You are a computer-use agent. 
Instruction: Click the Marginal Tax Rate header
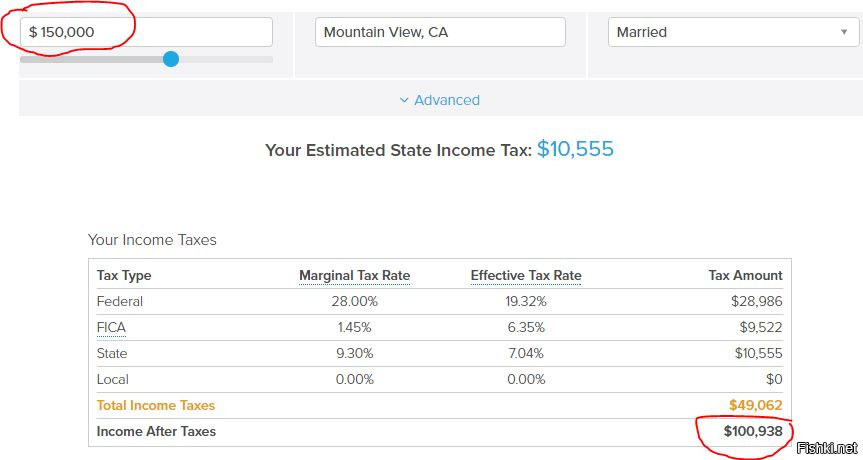click(354, 275)
